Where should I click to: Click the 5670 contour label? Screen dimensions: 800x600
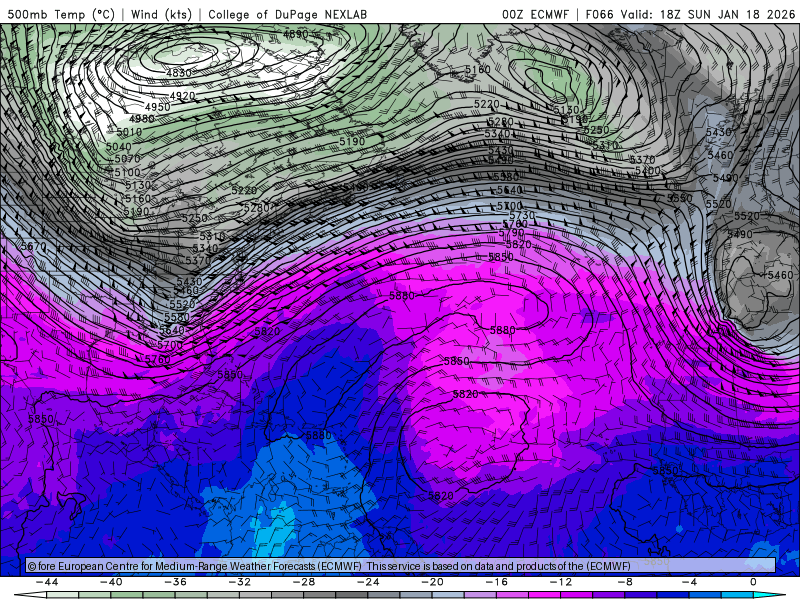(x=34, y=246)
